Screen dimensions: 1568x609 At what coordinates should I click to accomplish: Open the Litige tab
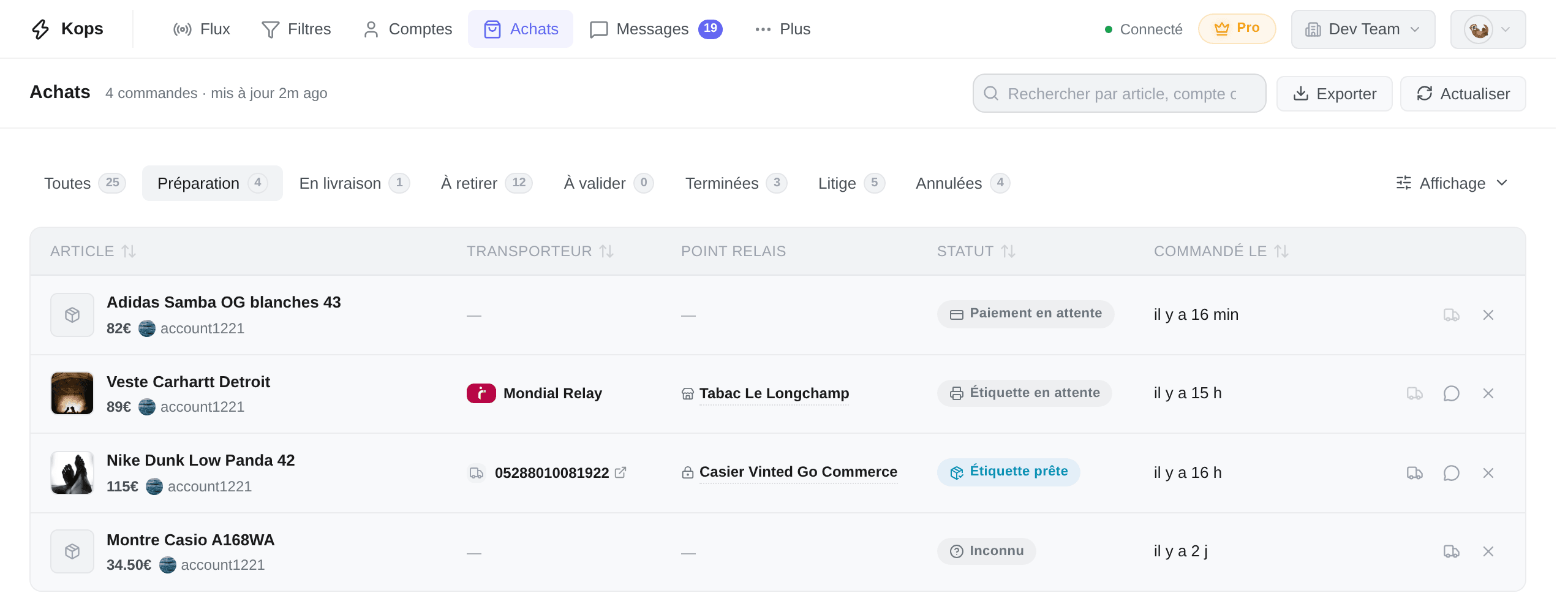[851, 183]
